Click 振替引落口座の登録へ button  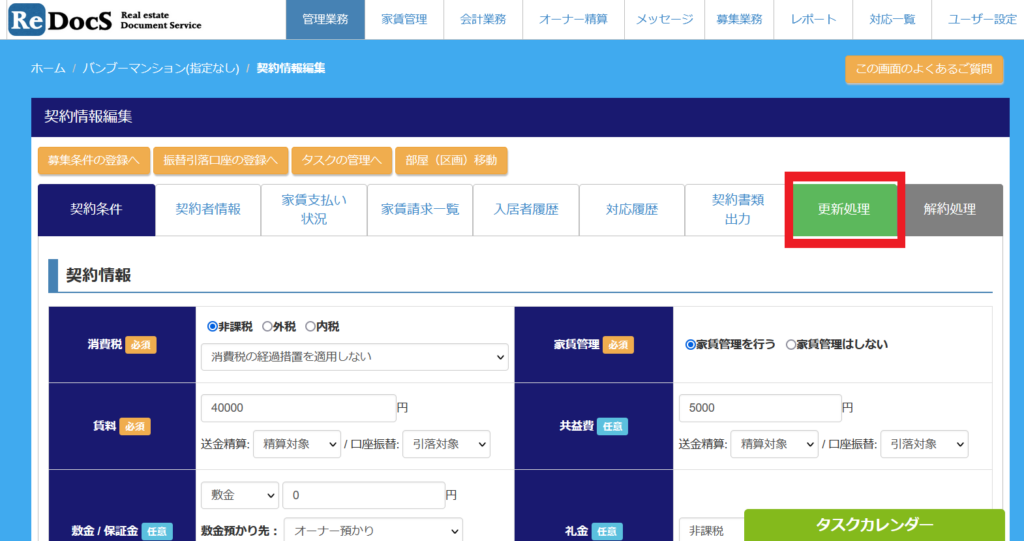221,160
